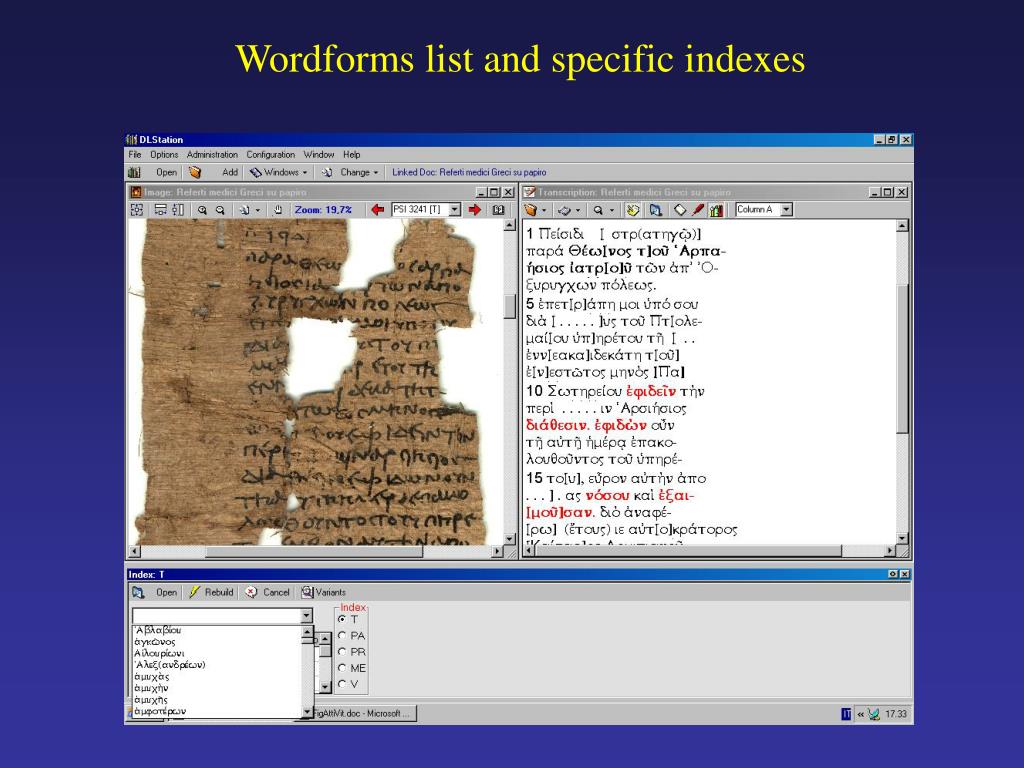1024x768 pixels.
Task: Click the red marker pen icon
Action: click(x=698, y=210)
